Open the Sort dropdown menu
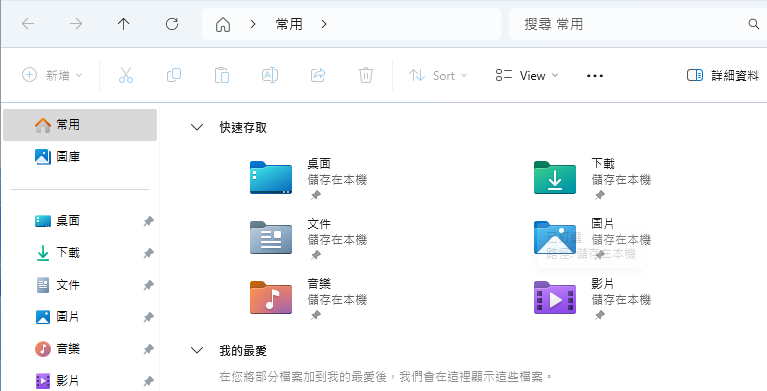The image size is (767, 391). [x=438, y=75]
